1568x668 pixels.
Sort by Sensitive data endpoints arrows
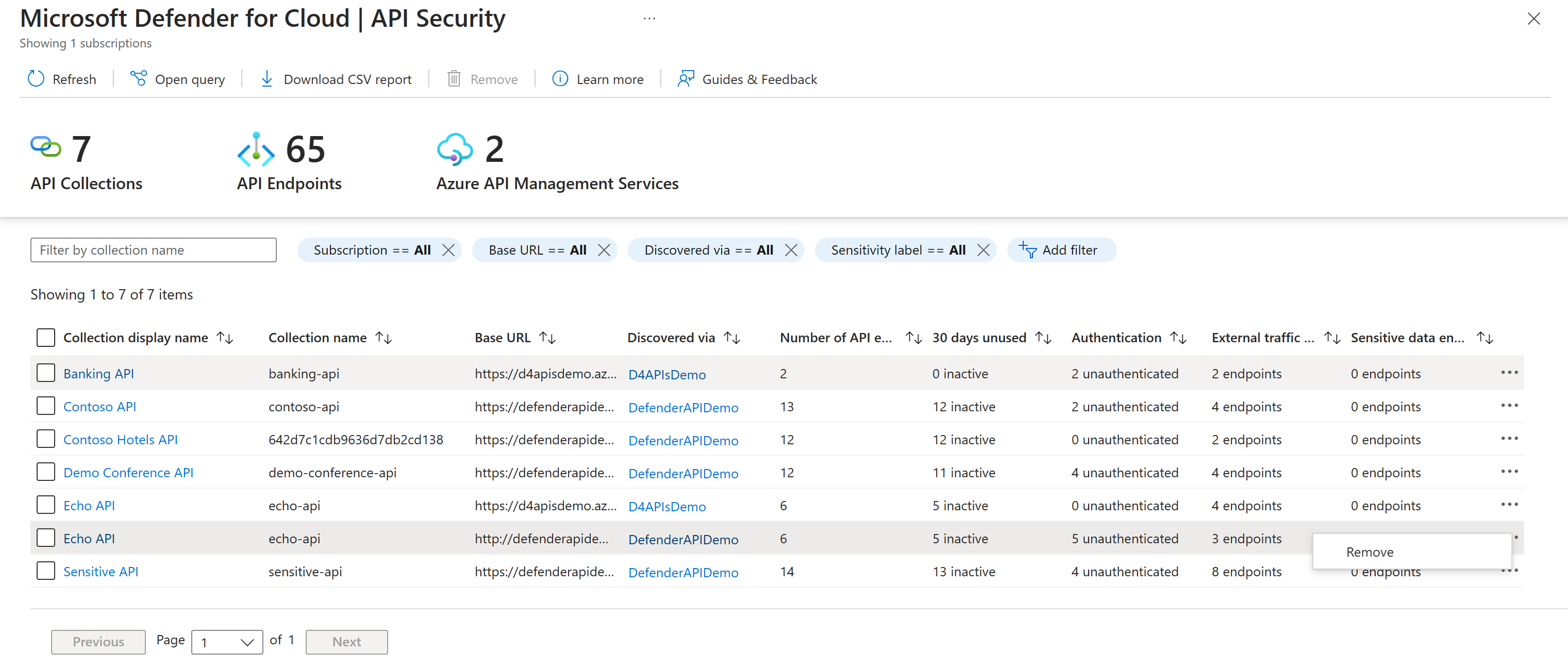[1485, 338]
